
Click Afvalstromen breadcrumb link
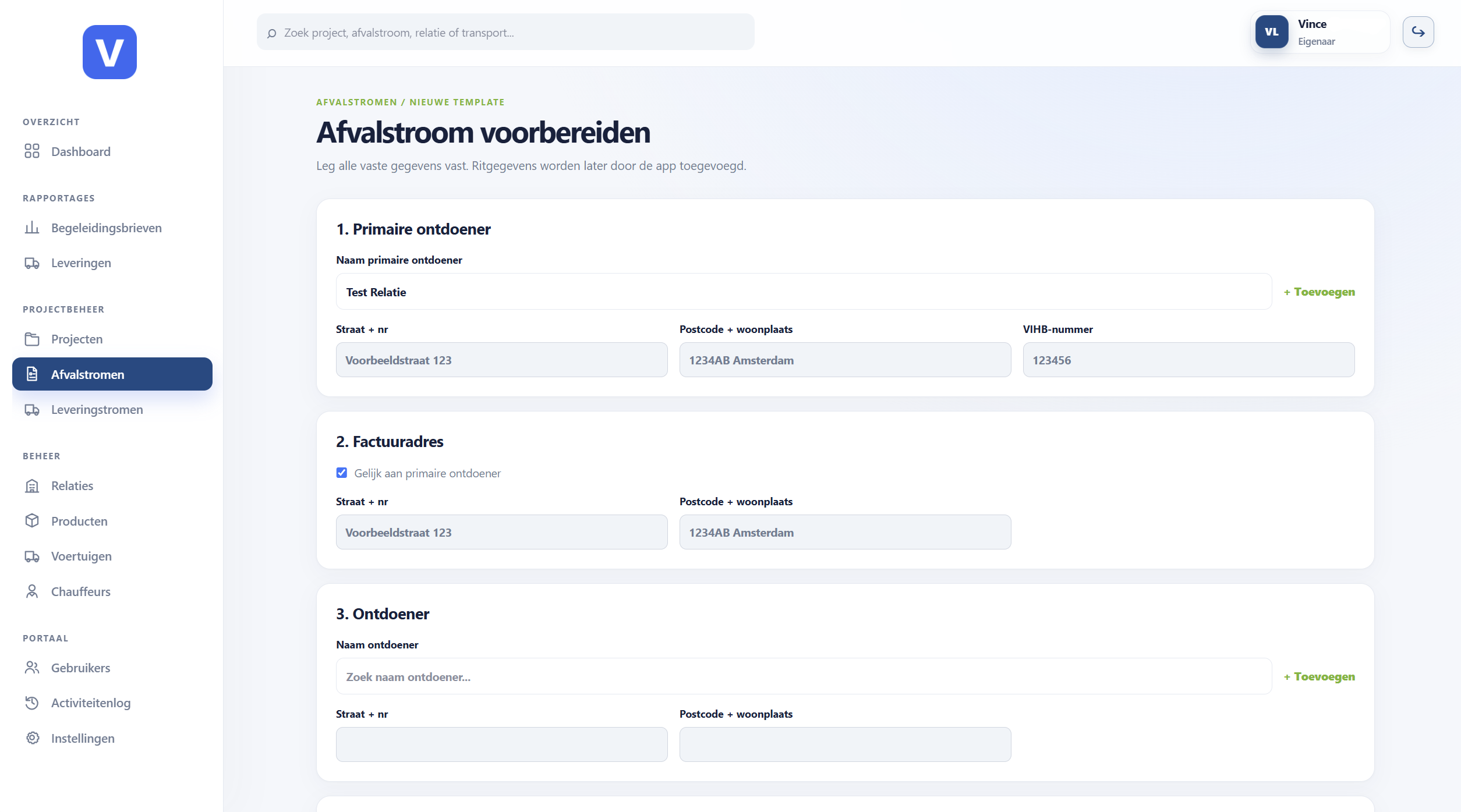click(x=356, y=102)
